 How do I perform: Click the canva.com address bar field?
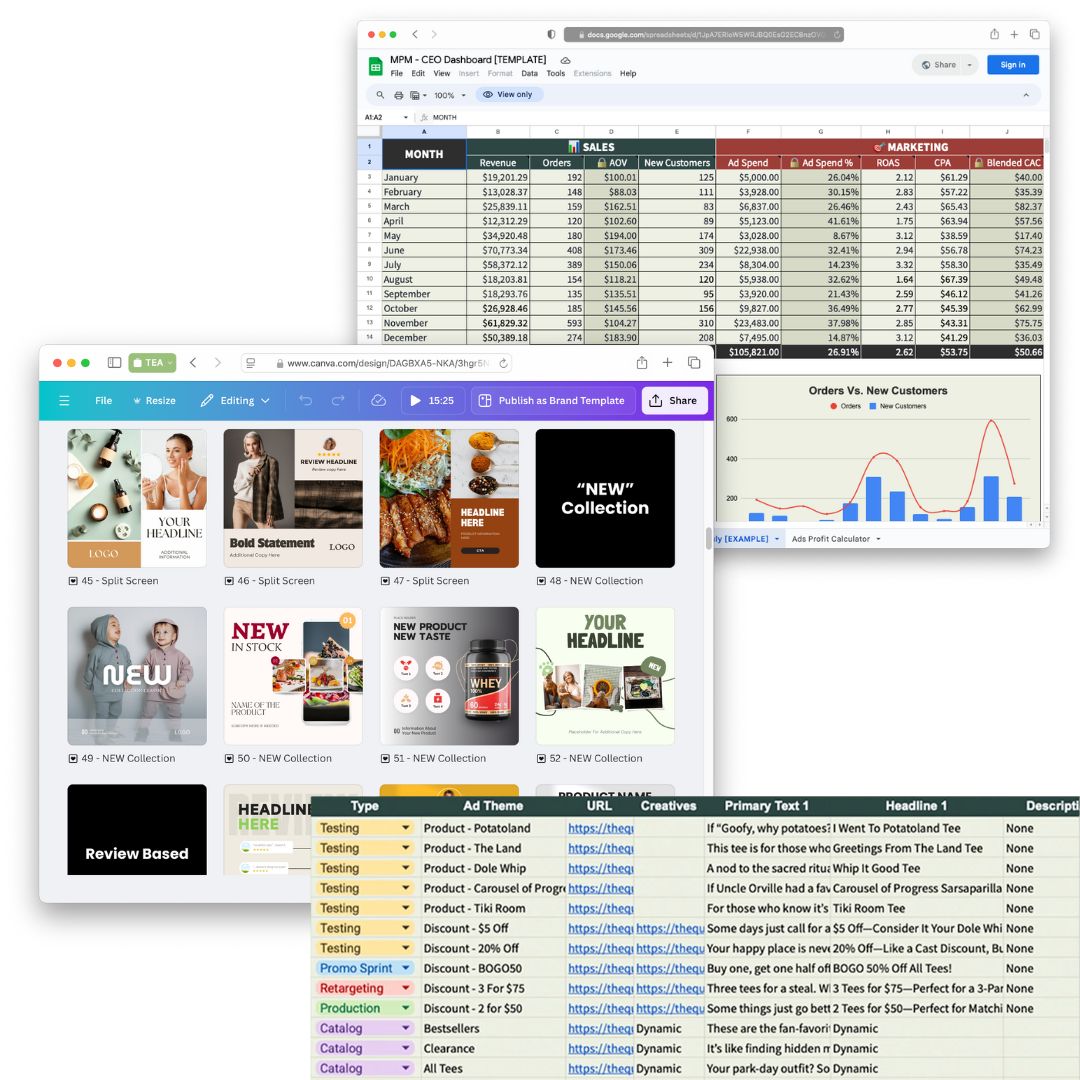click(x=377, y=363)
